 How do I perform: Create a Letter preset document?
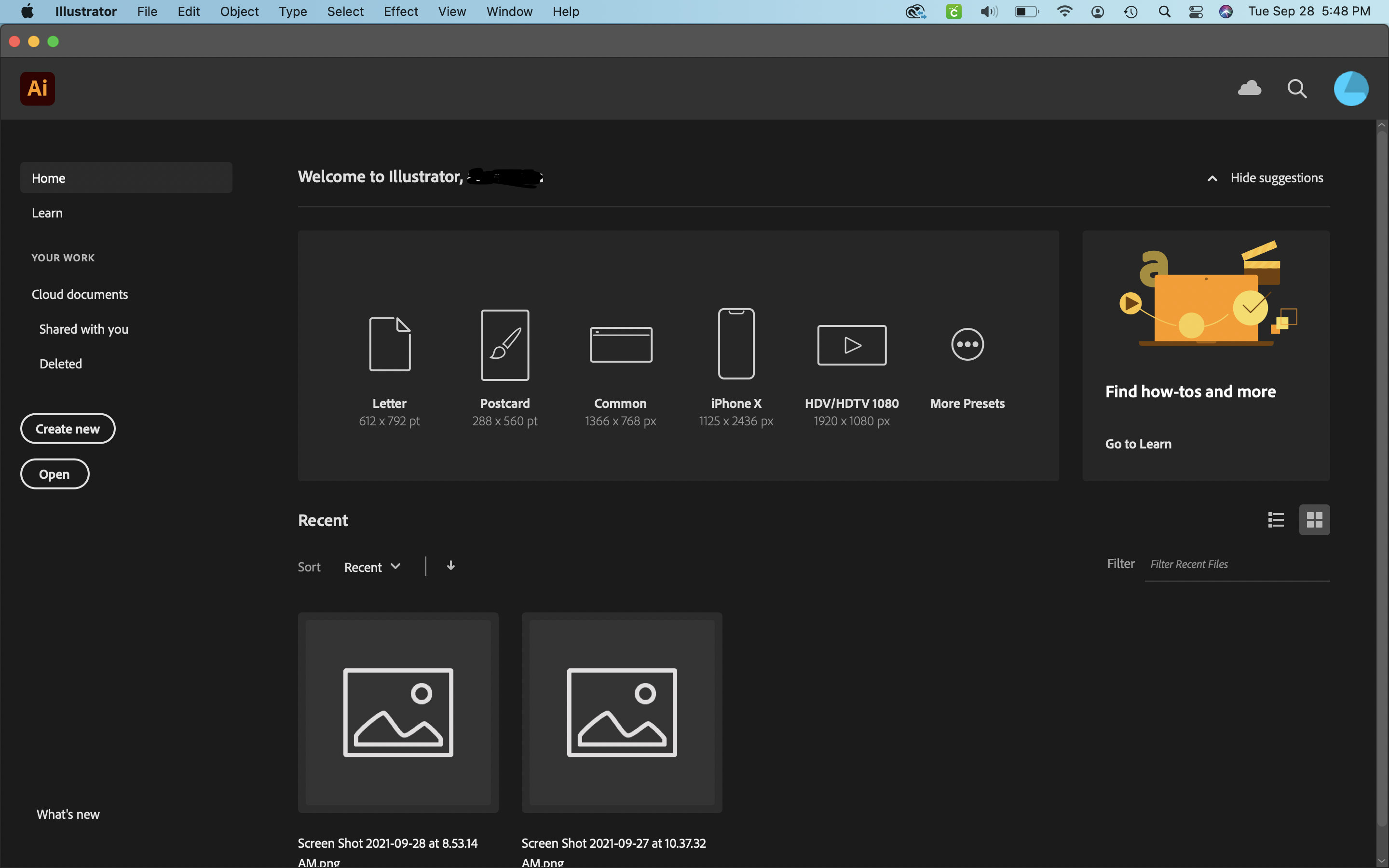click(389, 344)
